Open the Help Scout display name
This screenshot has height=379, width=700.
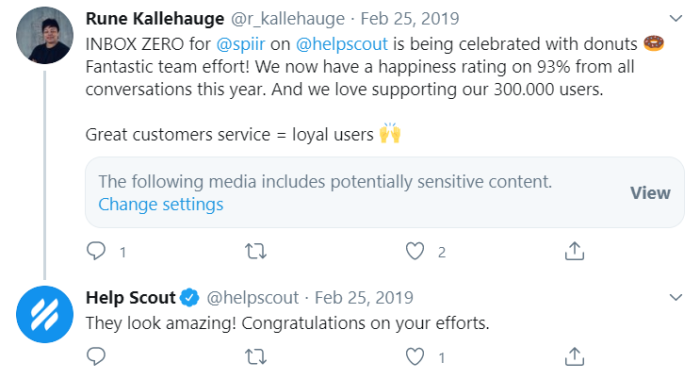[130, 298]
